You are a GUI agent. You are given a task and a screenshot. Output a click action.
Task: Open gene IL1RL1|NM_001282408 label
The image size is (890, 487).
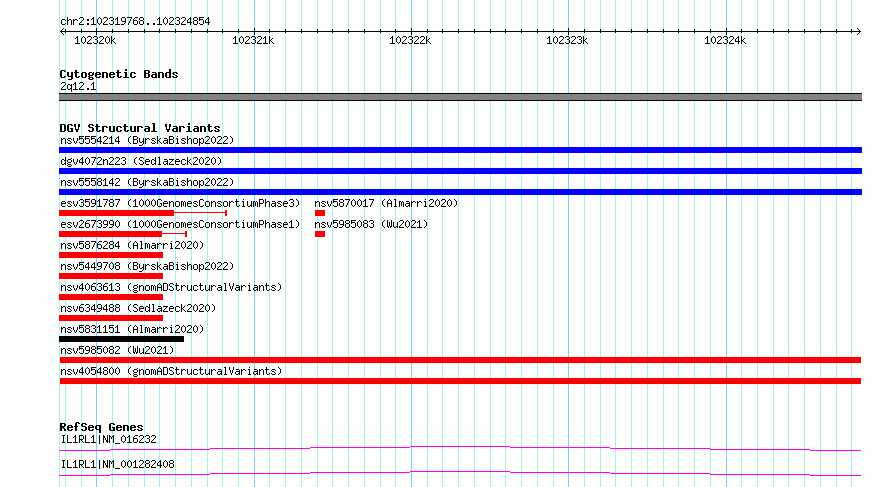click(117, 464)
